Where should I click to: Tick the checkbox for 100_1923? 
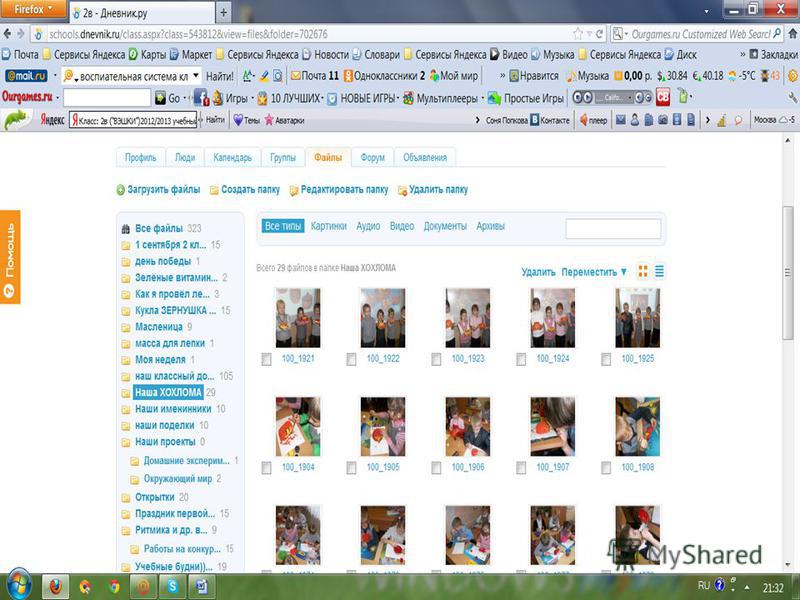[x=436, y=360]
